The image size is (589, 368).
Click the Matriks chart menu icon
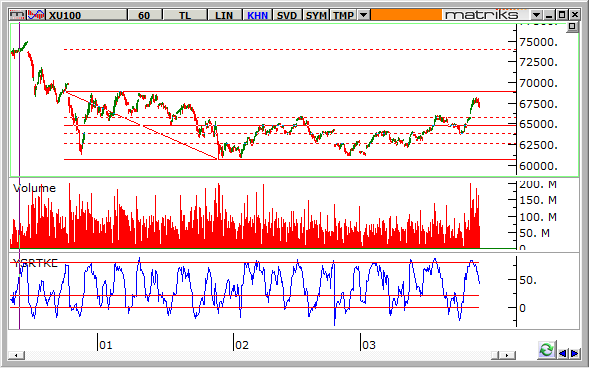coord(18,15)
